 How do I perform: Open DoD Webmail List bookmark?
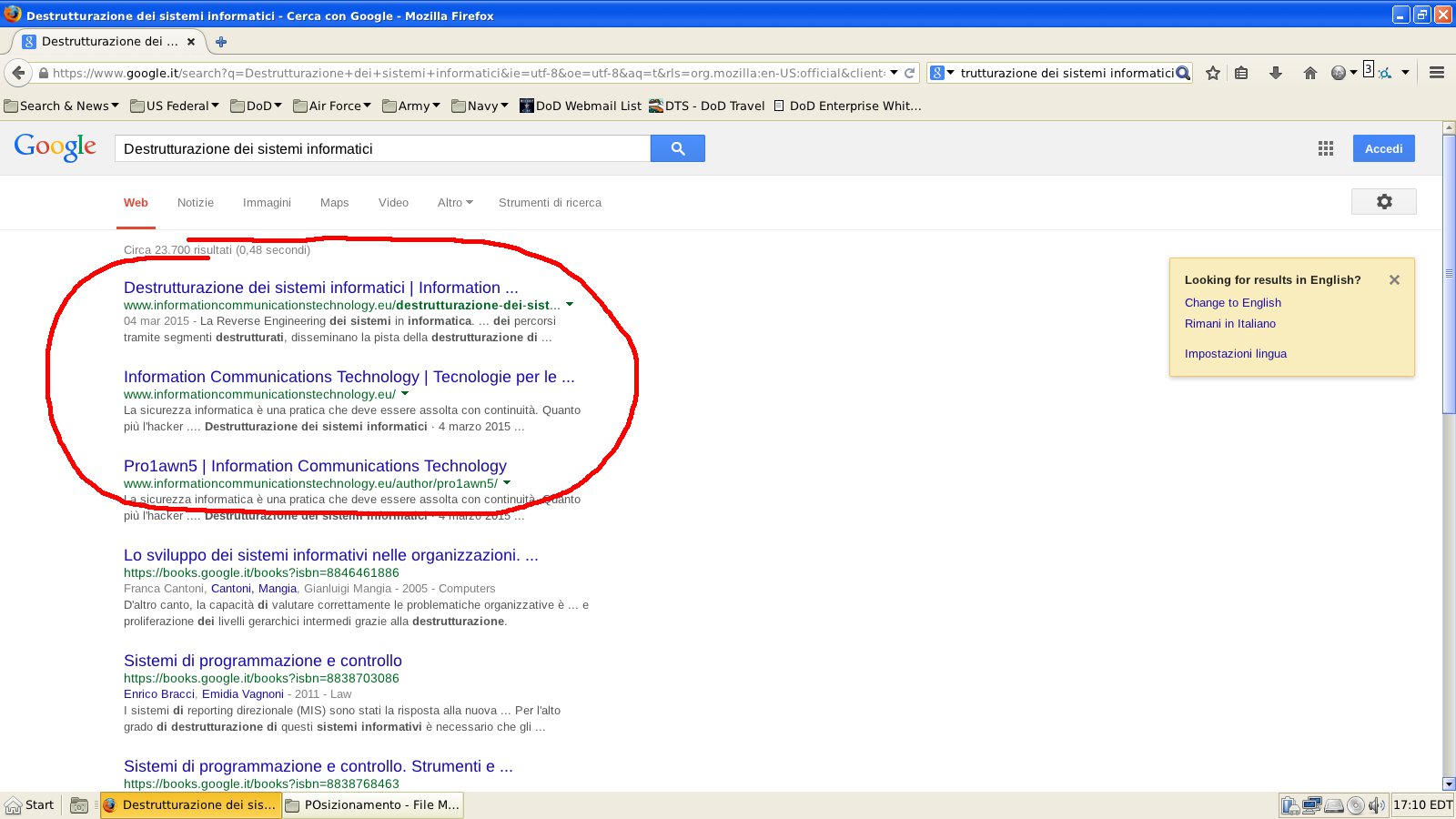(x=581, y=106)
